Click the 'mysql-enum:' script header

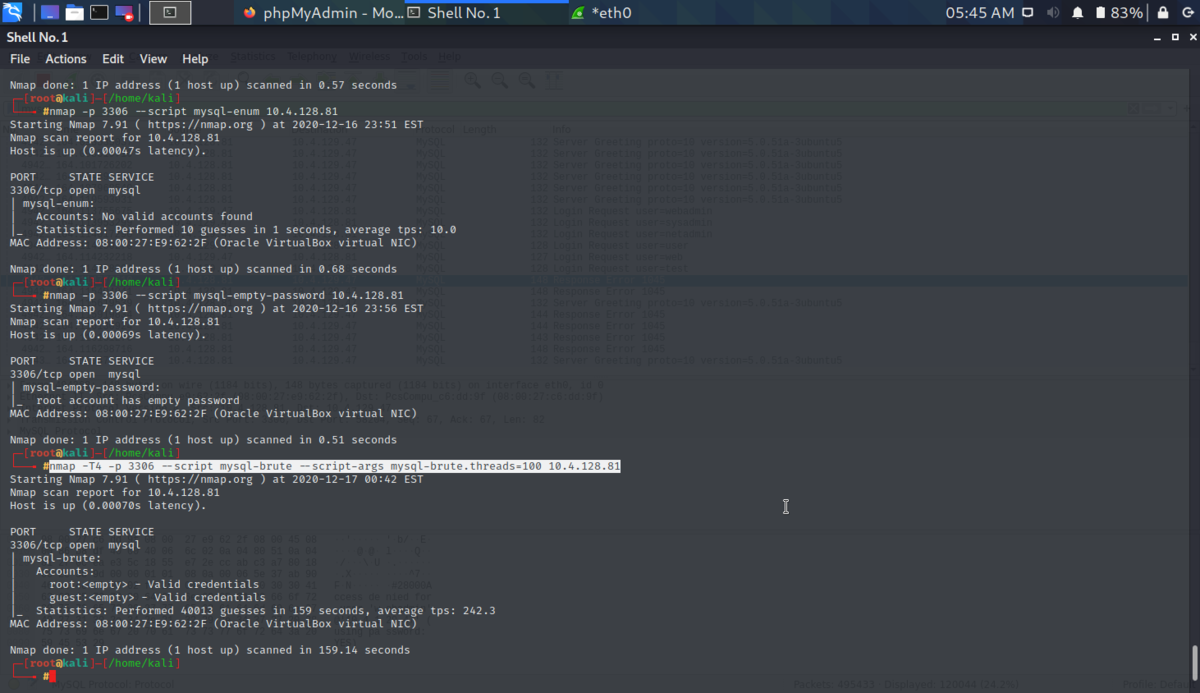click(59, 203)
